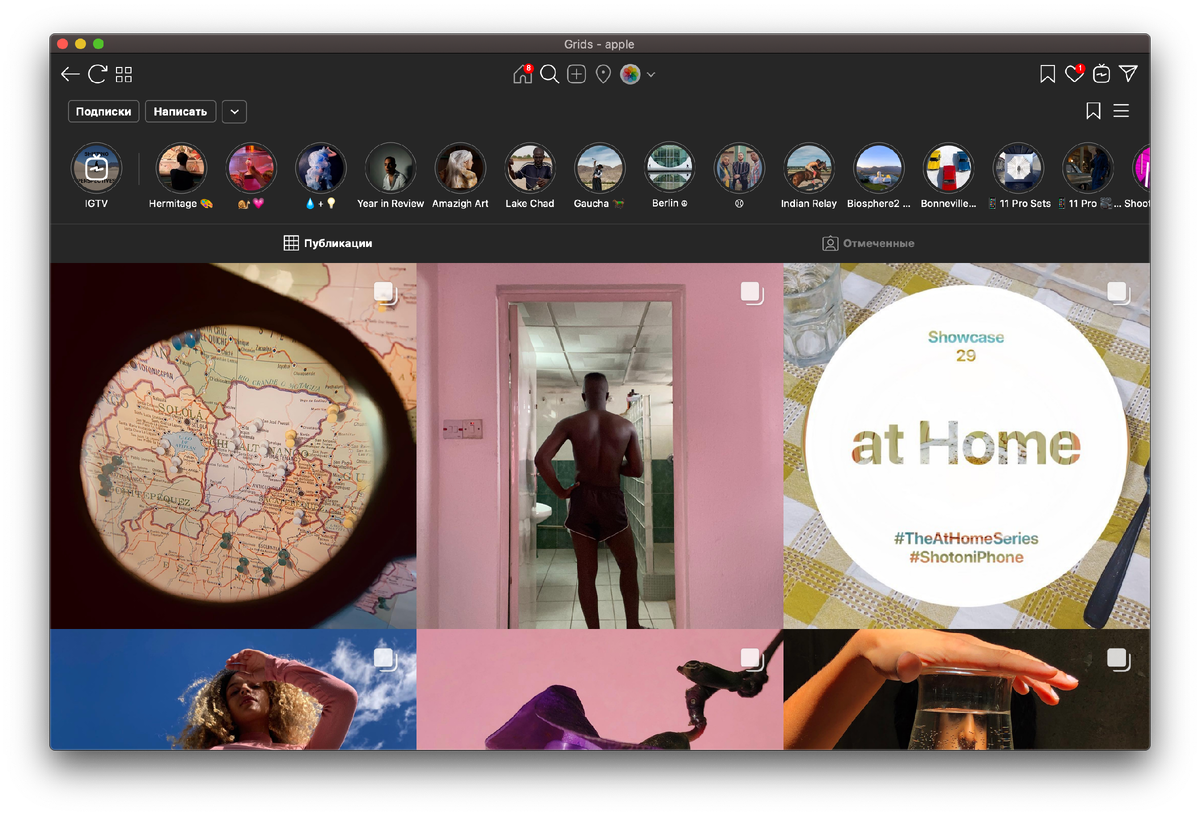The width and height of the screenshot is (1200, 816).
Task: Switch to the Отмеченные tab
Action: point(868,243)
